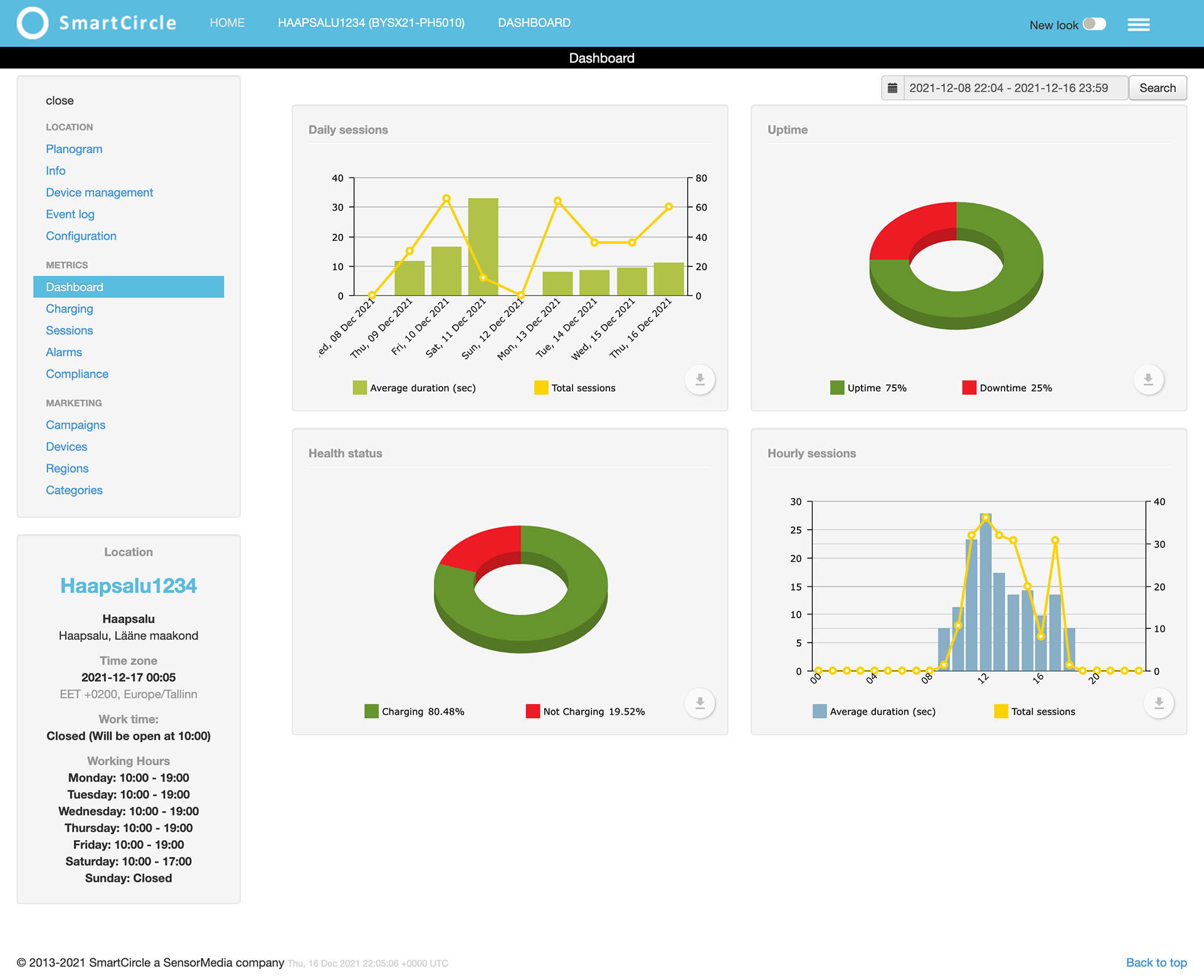Screen dimensions: 1204x980
Task: Open HAAPSALU1234 (BYSX21-PH5010) nav item
Action: 371,23
